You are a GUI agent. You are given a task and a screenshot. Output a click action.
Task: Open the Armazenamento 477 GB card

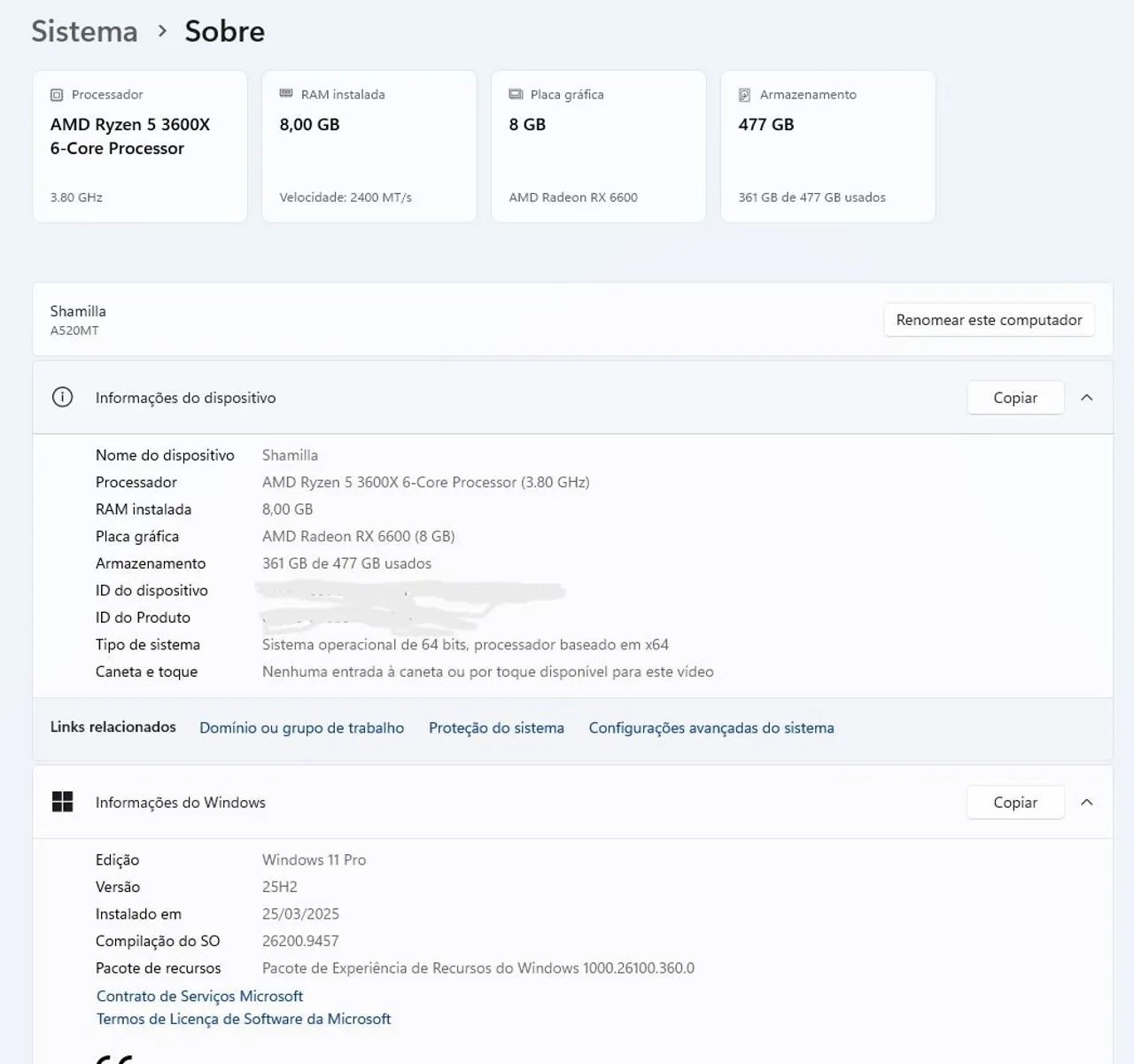[827, 146]
